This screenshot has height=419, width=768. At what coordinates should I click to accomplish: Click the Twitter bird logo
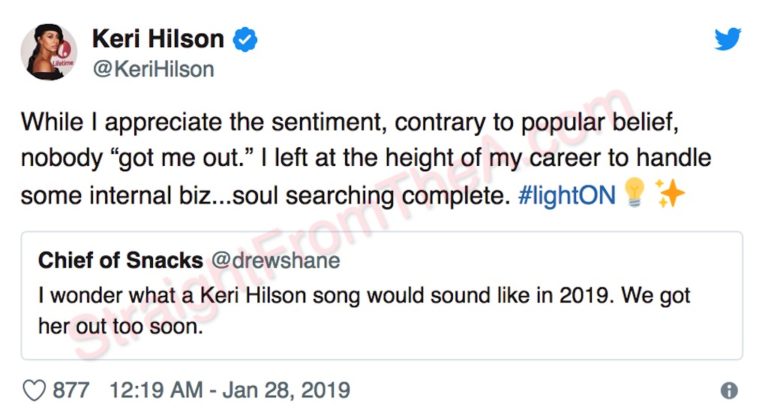pyautogui.click(x=727, y=39)
